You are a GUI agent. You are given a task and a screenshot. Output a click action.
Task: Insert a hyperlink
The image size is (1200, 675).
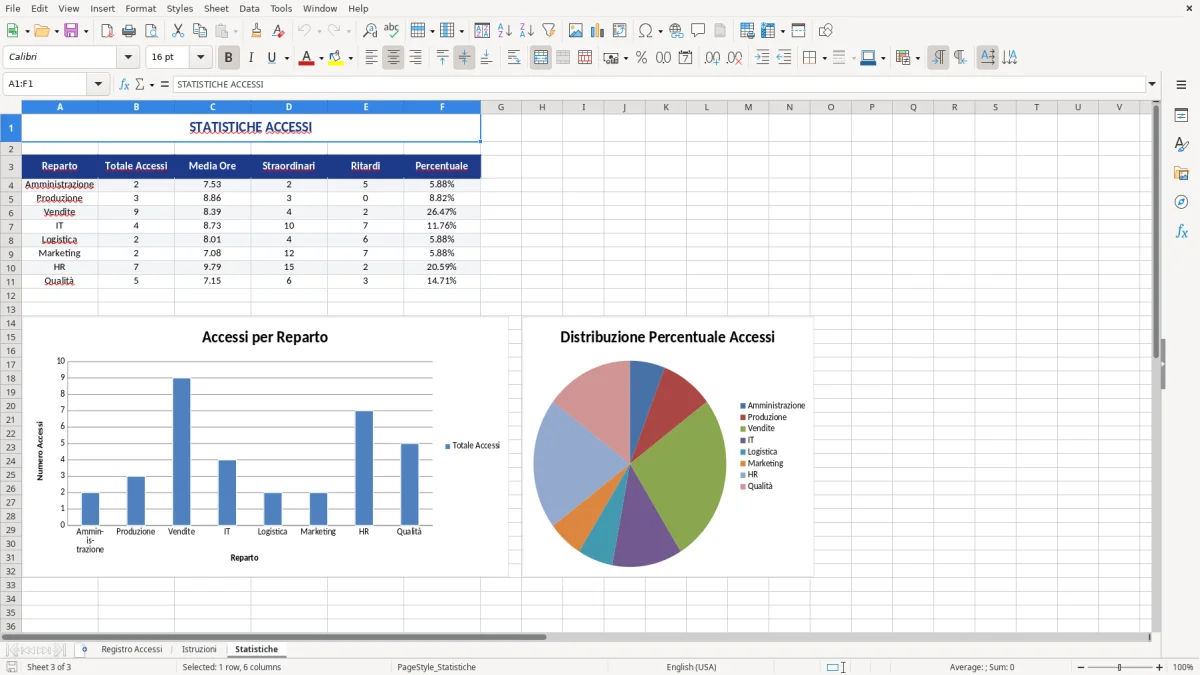tap(676, 30)
